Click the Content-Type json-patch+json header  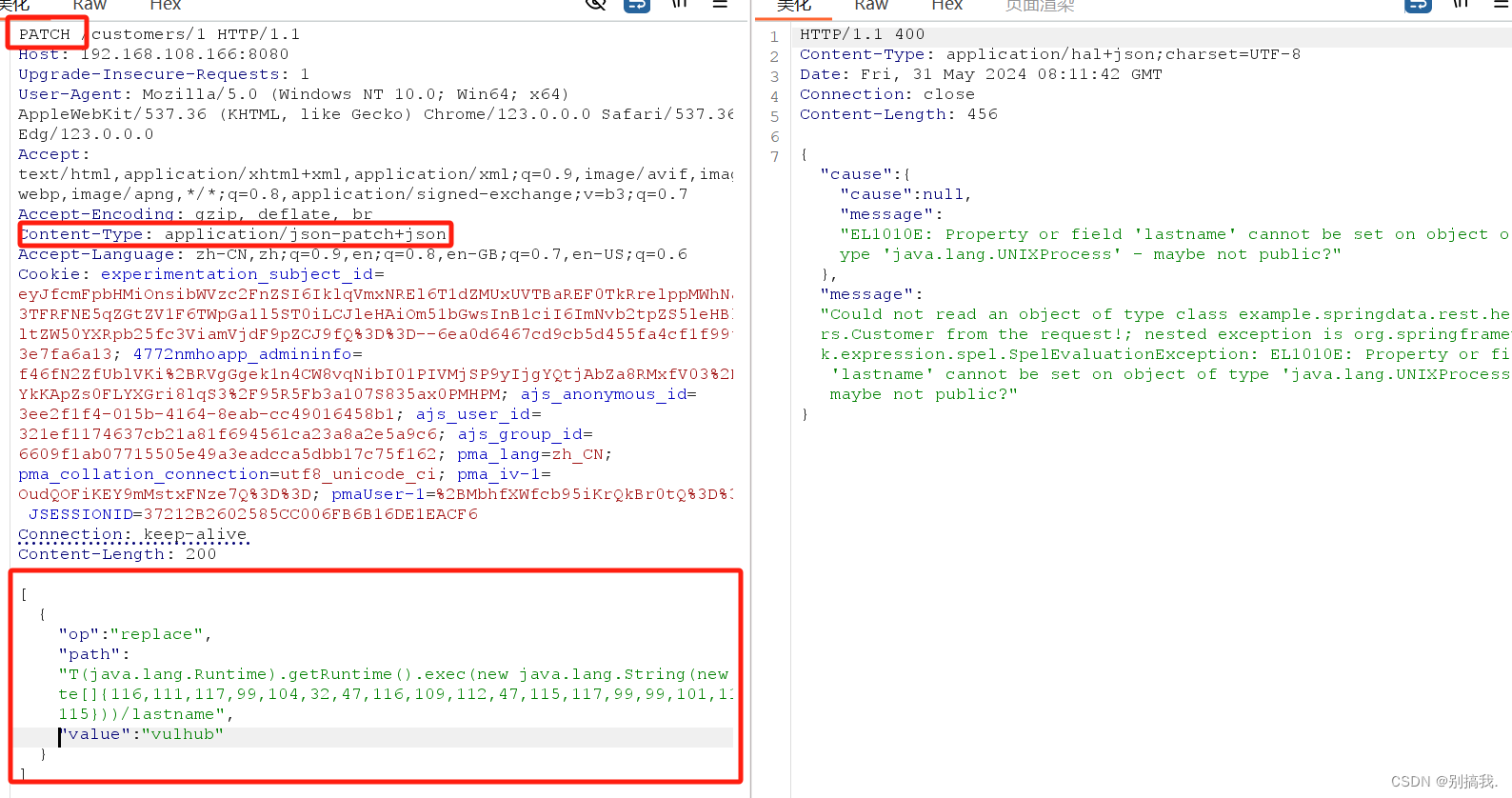point(233,234)
